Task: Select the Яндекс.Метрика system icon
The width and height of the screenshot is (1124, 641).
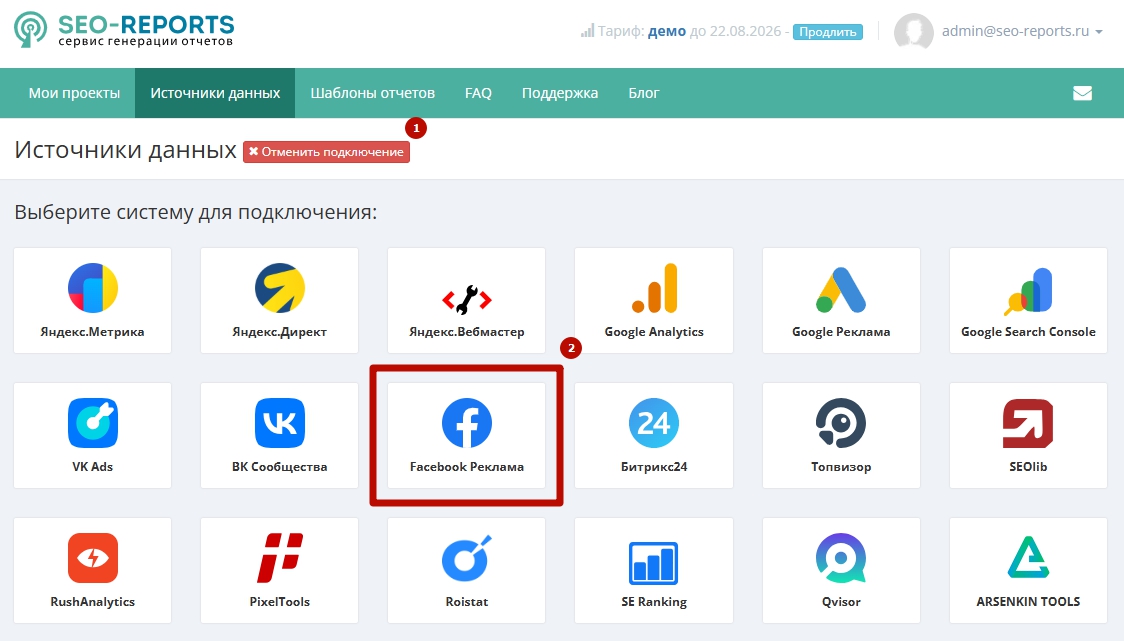Action: 92,288
